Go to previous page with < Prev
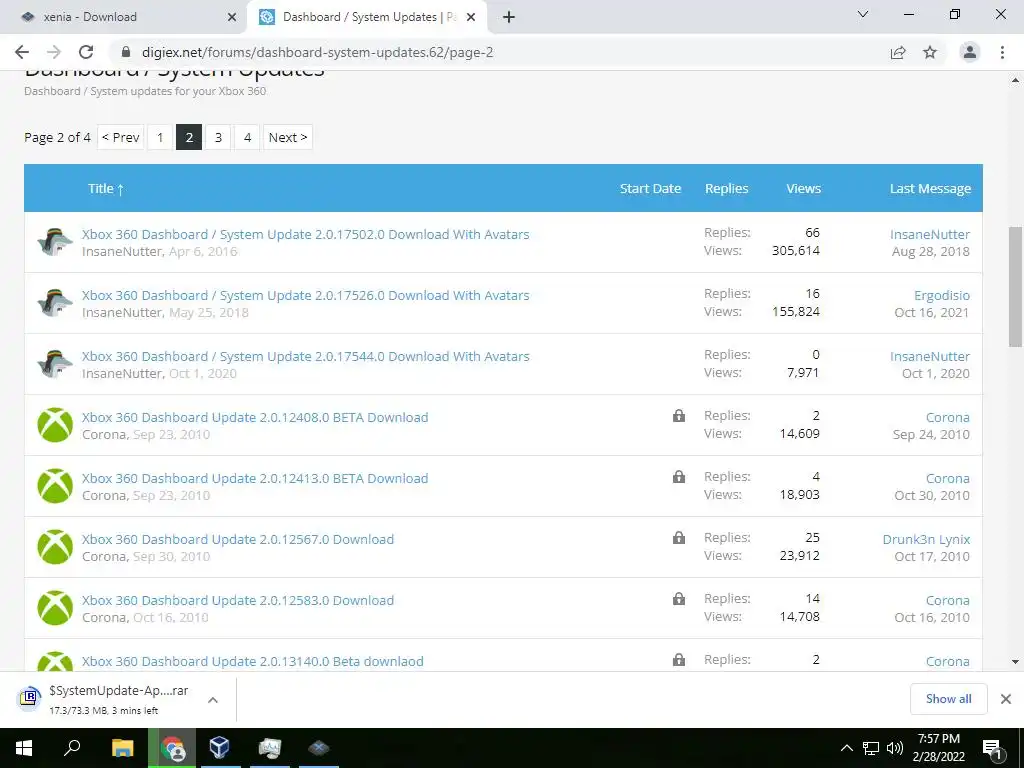This screenshot has height=768, width=1024. click(x=120, y=137)
